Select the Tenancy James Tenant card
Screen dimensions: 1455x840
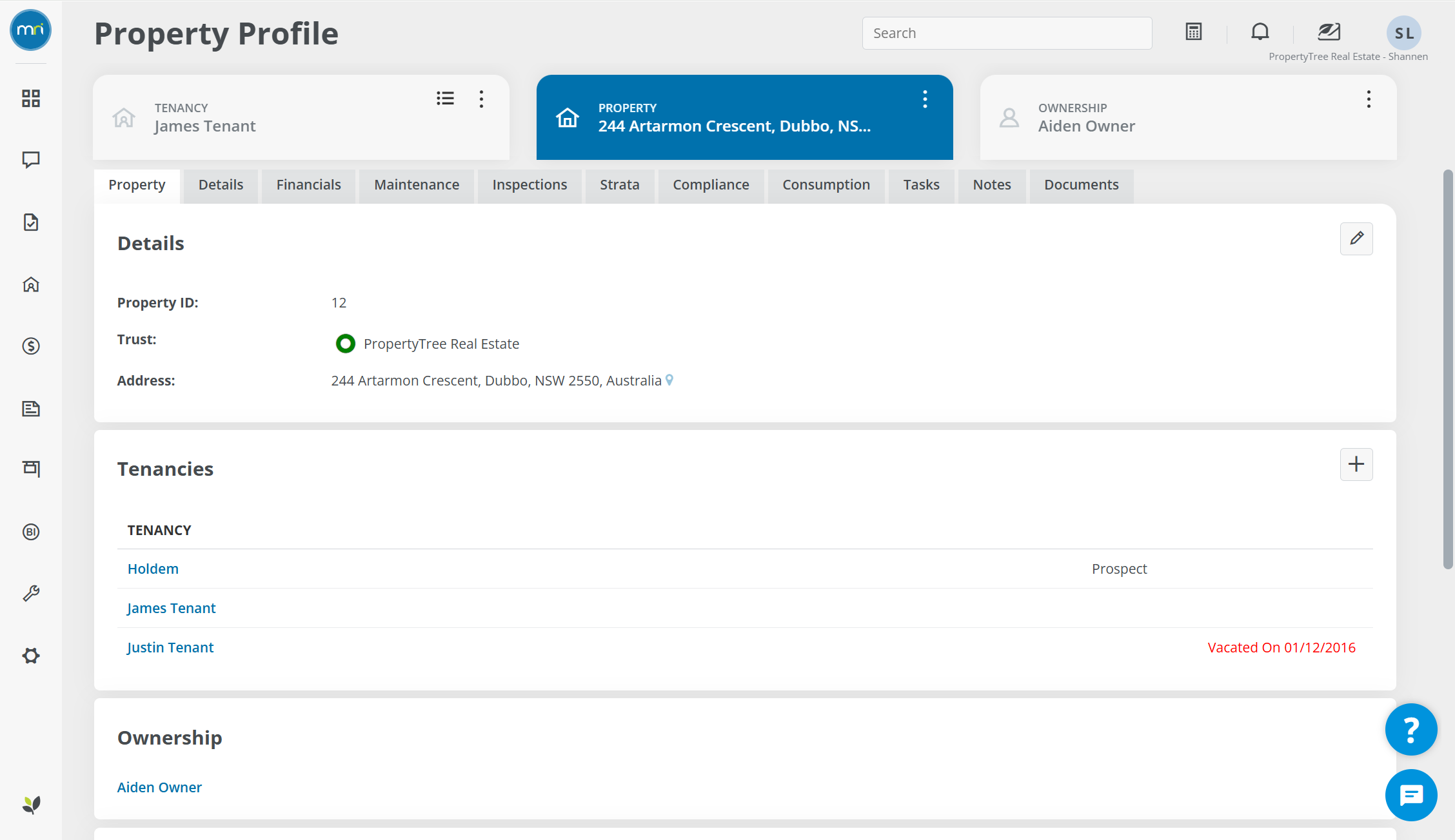coord(301,117)
